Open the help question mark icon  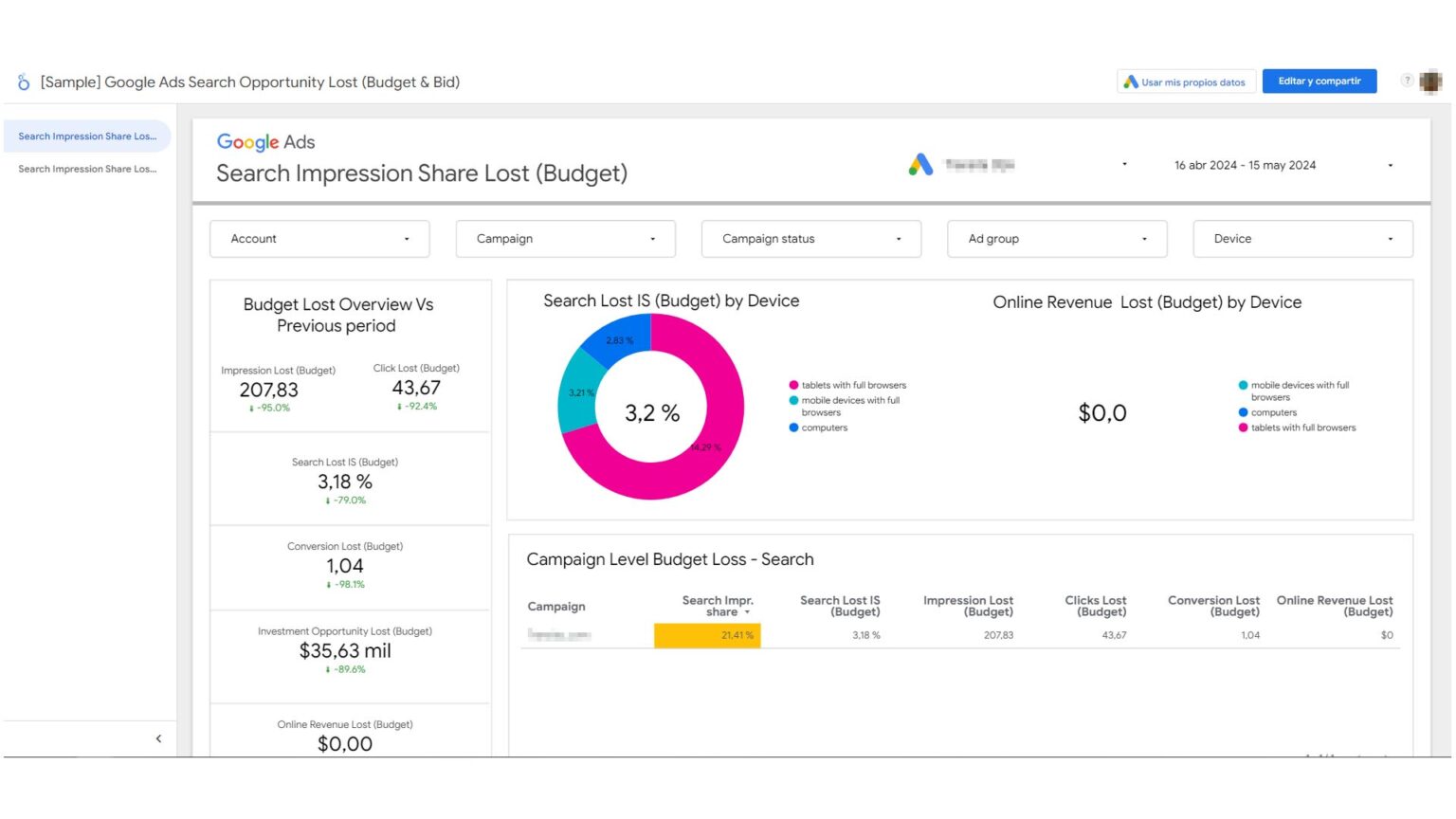click(x=1407, y=81)
